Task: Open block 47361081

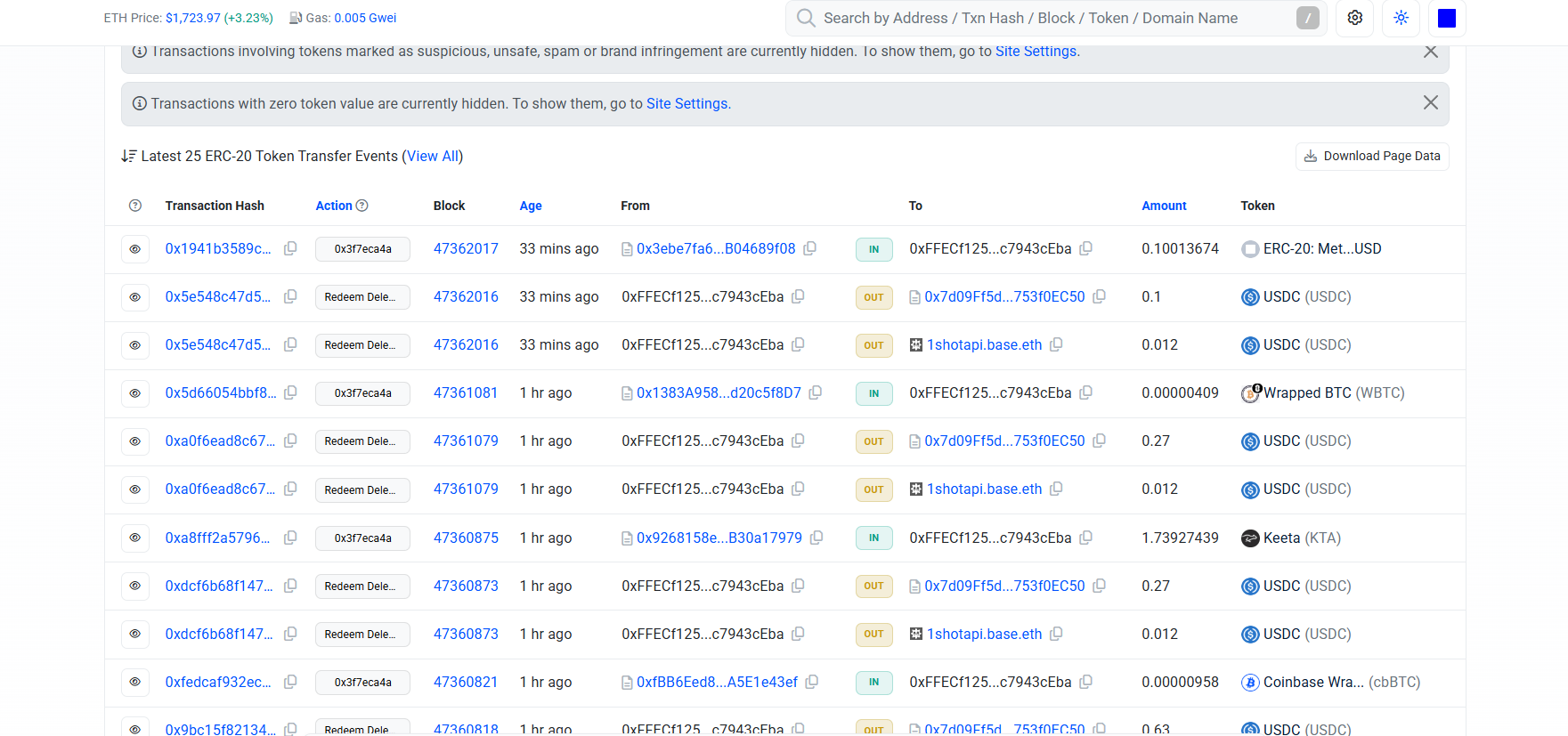Action: pos(466,393)
